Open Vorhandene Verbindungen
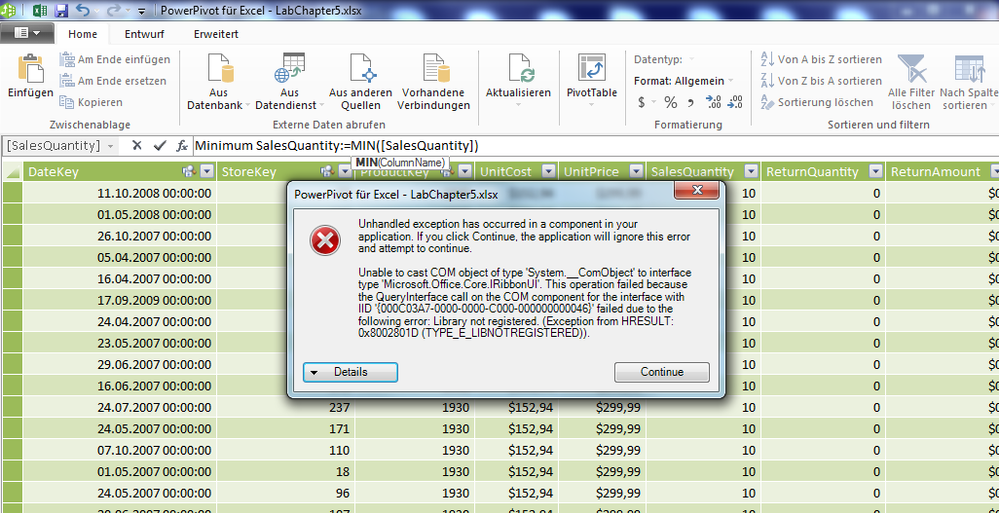This screenshot has width=999, height=513. coord(436,82)
